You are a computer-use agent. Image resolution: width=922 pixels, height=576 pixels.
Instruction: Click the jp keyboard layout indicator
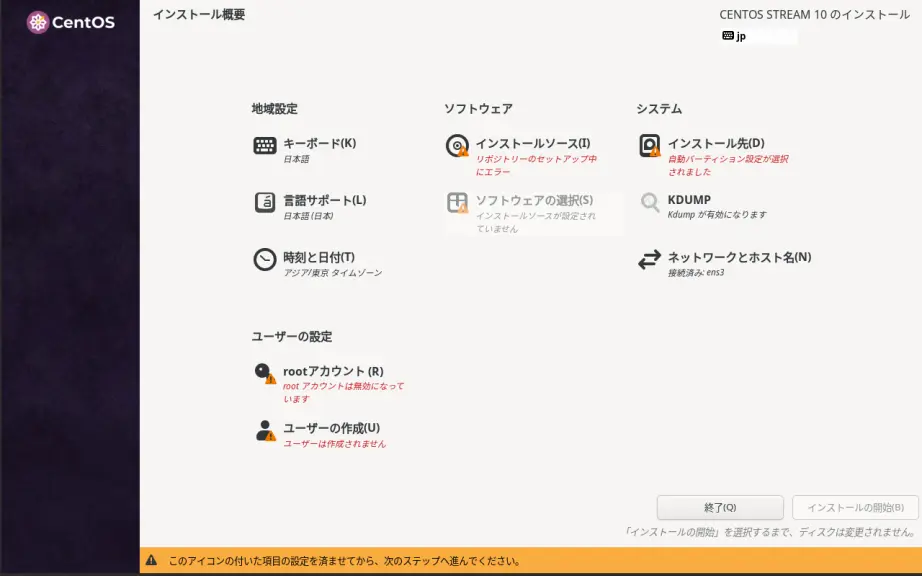pyautogui.click(x=734, y=36)
